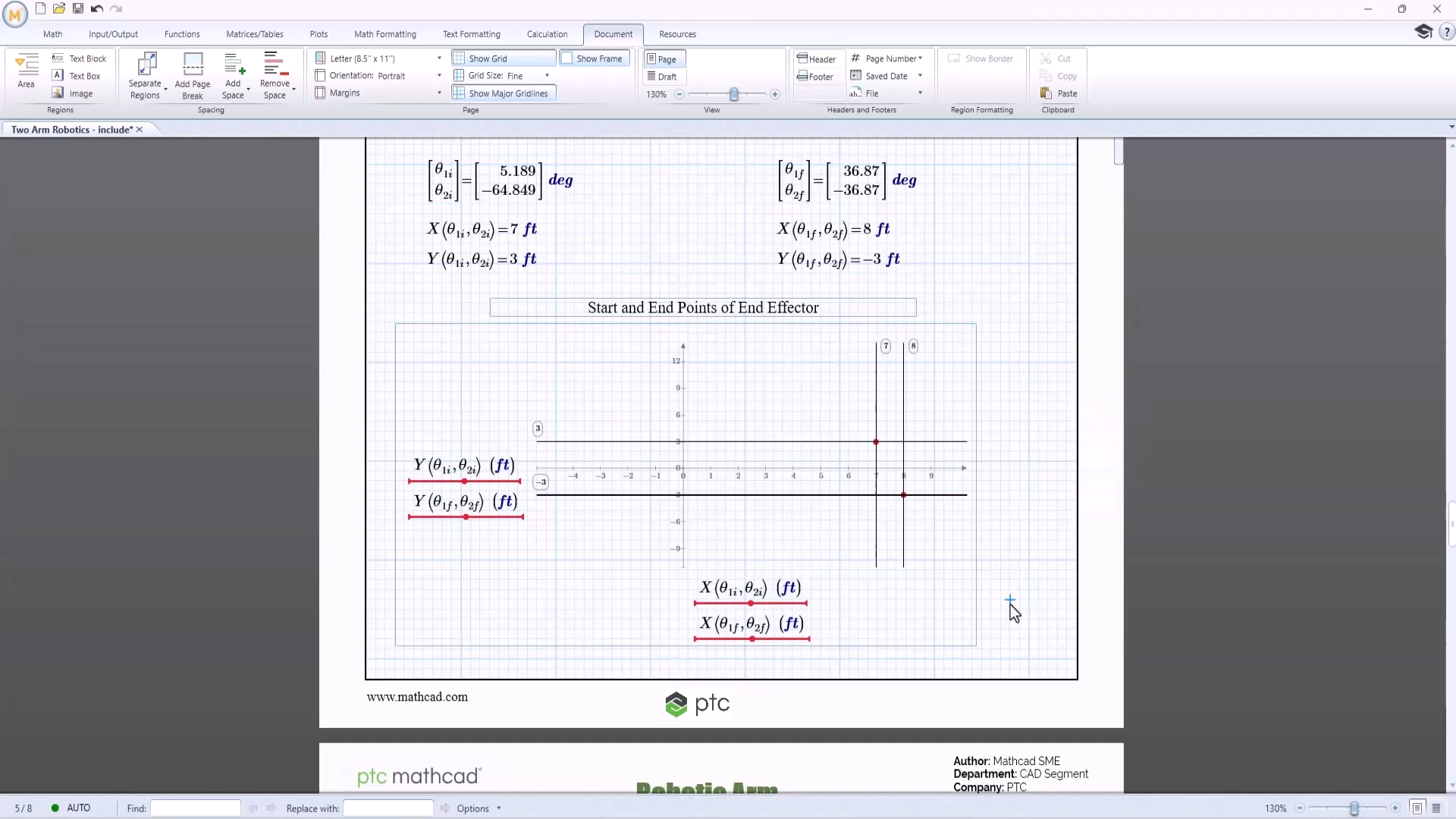Click Separate Regions button
The height and width of the screenshot is (819, 1456).
pyautogui.click(x=146, y=76)
